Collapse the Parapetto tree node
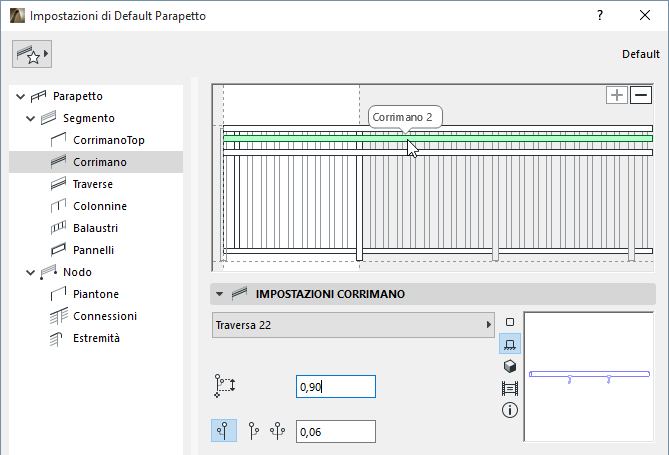 point(20,96)
